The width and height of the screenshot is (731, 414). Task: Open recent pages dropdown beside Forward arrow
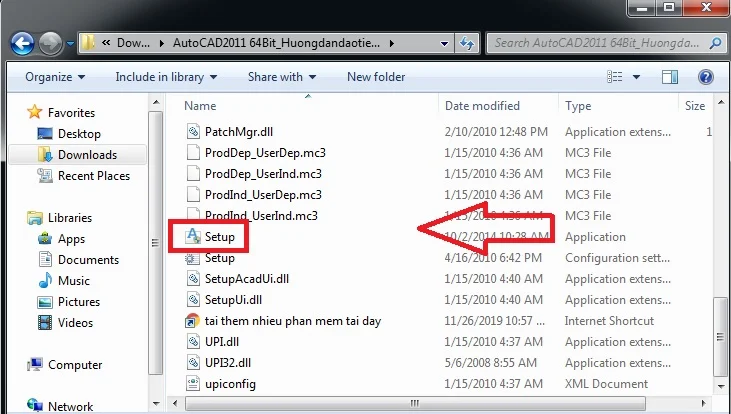(x=70, y=44)
